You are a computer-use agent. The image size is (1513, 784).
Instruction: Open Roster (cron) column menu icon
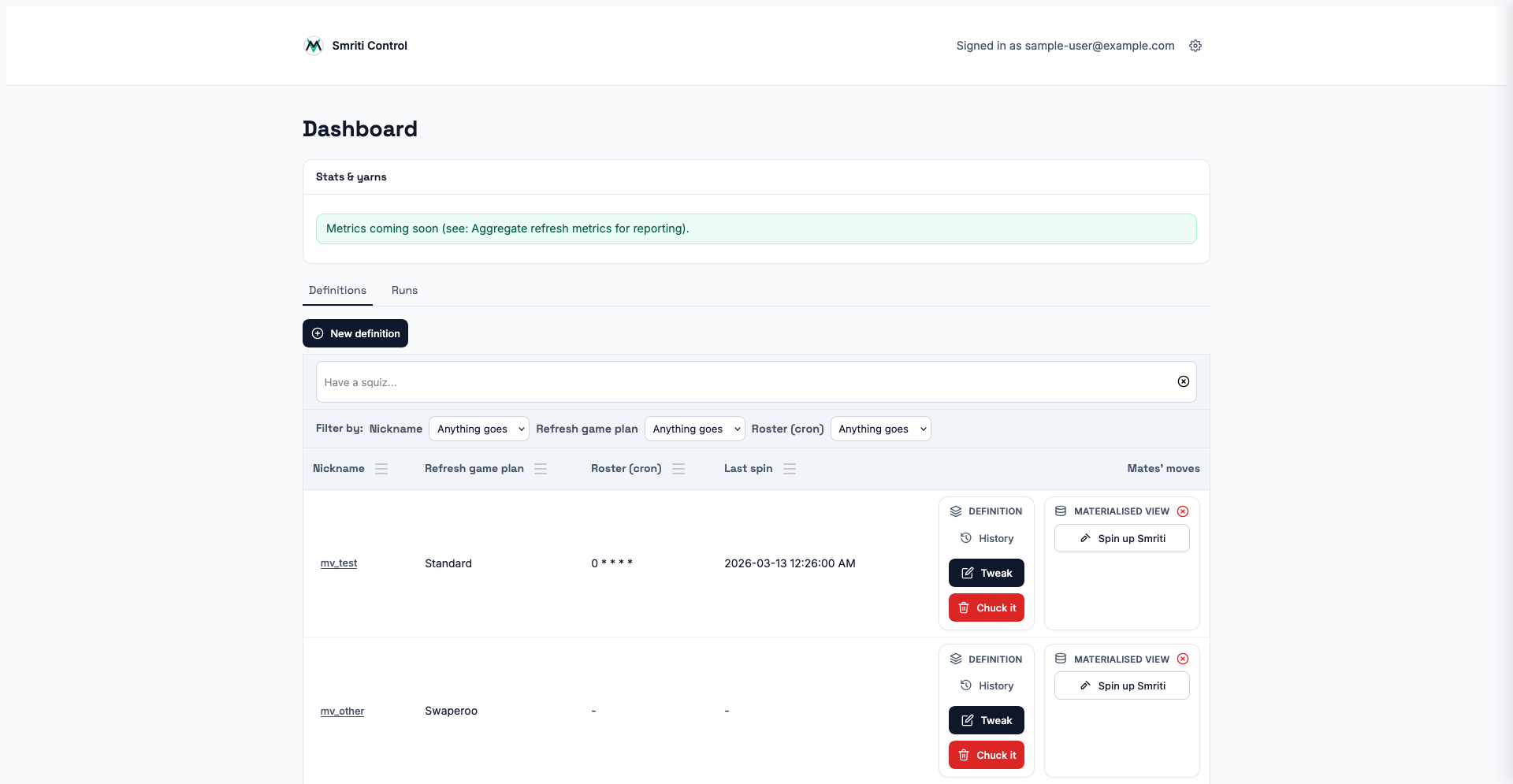coord(678,469)
